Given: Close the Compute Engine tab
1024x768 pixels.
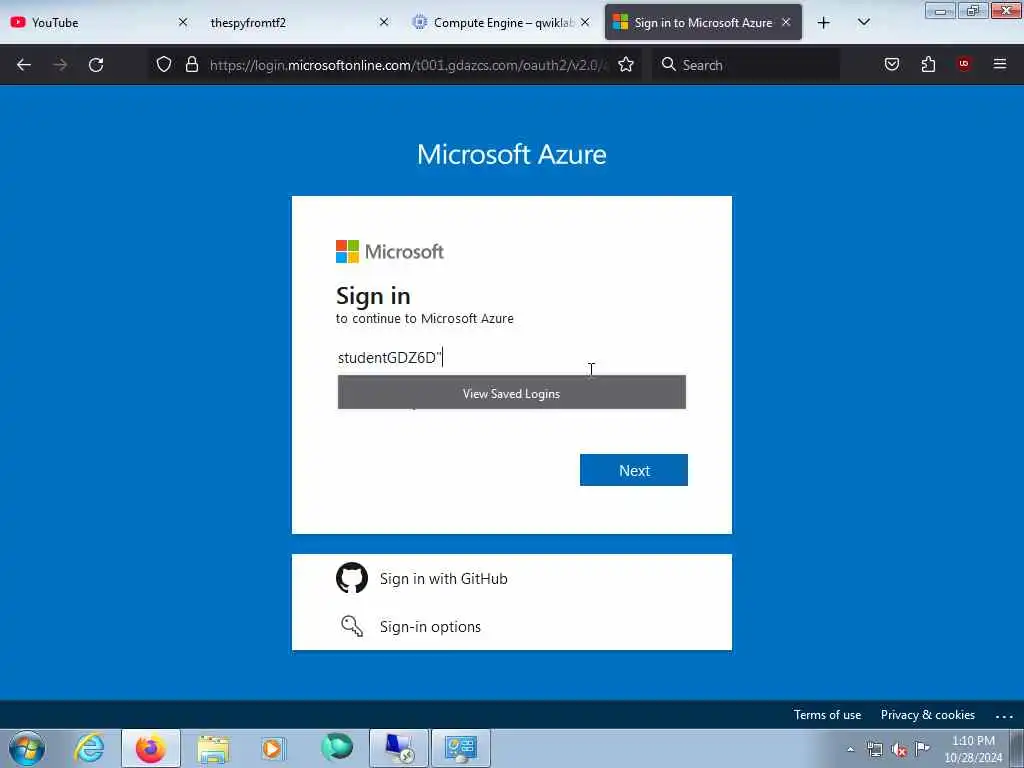Looking at the screenshot, I should (585, 22).
